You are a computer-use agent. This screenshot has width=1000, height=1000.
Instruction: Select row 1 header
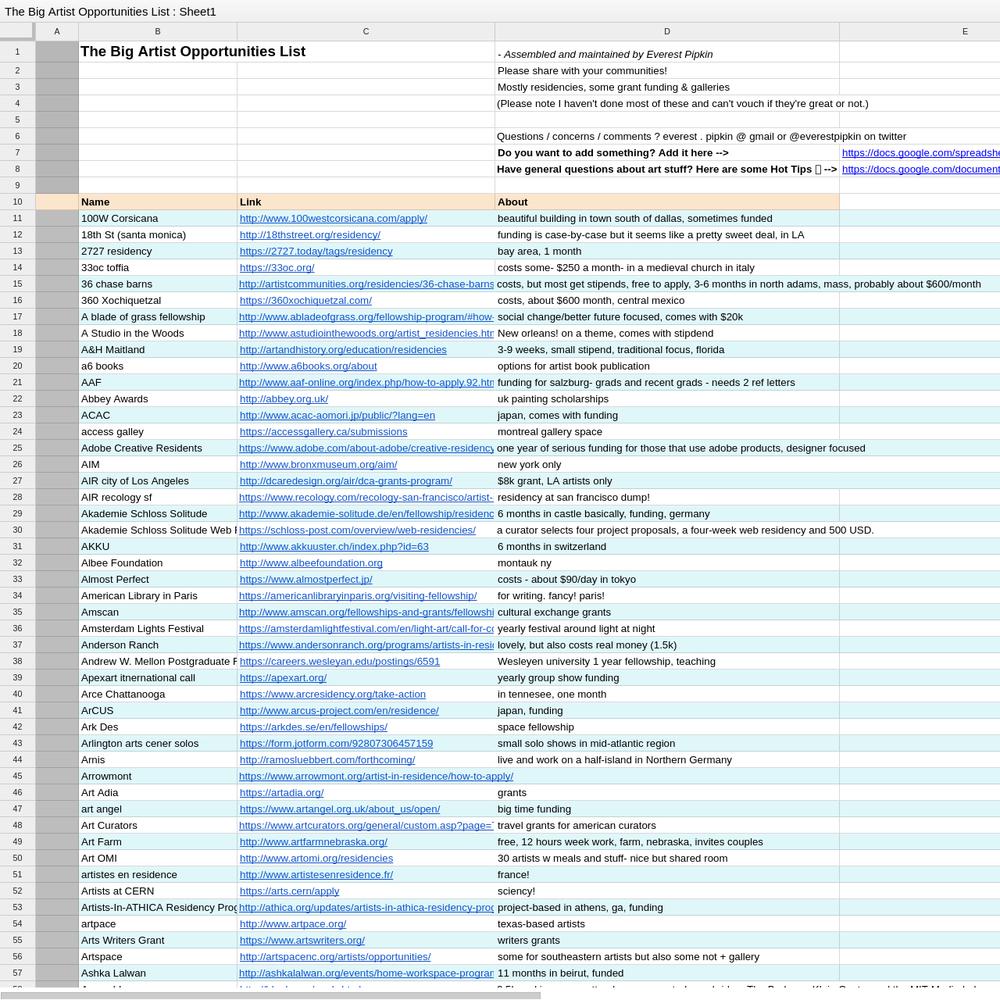[x=17, y=52]
